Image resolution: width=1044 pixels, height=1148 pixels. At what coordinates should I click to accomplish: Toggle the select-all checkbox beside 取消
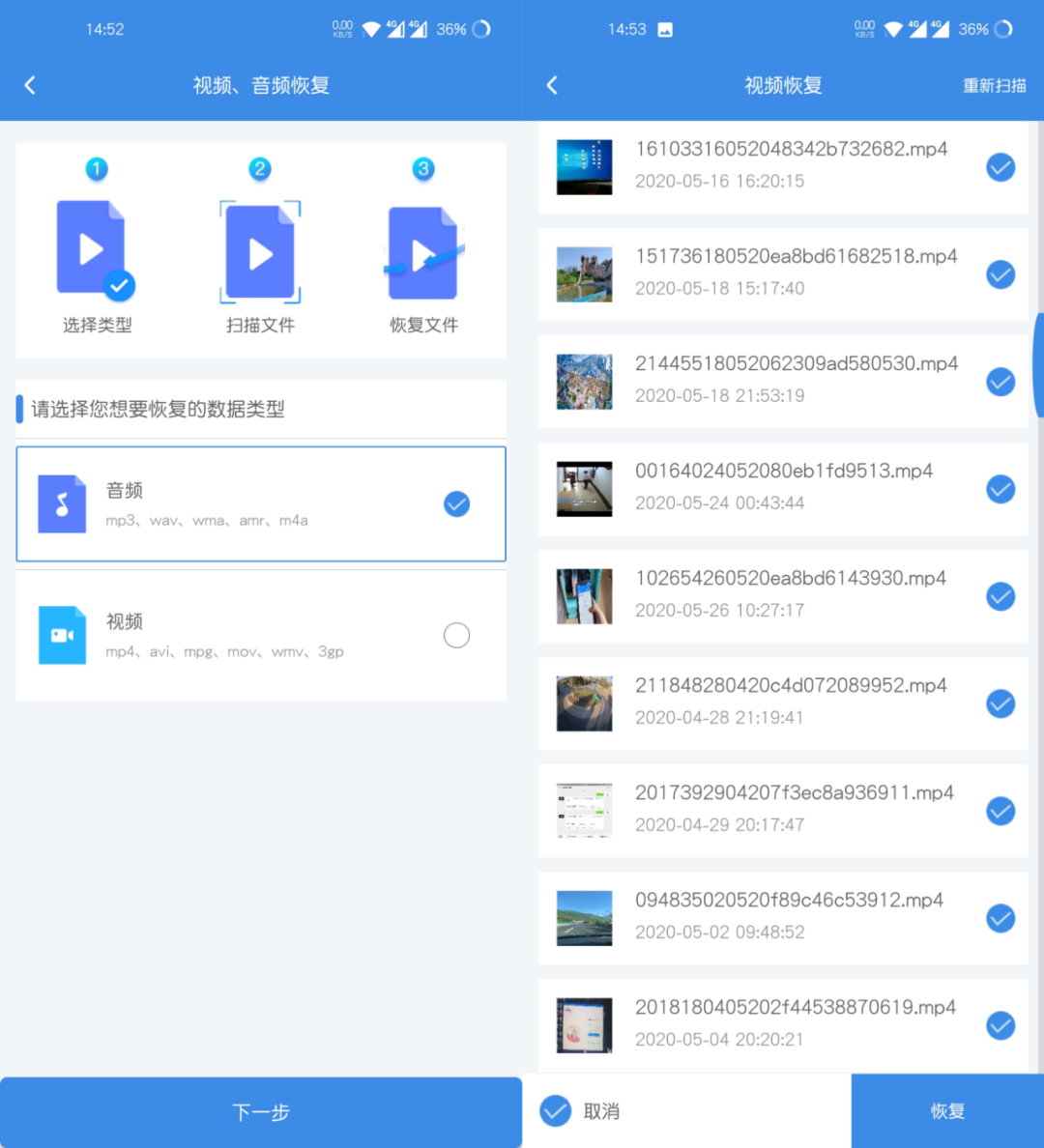pos(555,1110)
